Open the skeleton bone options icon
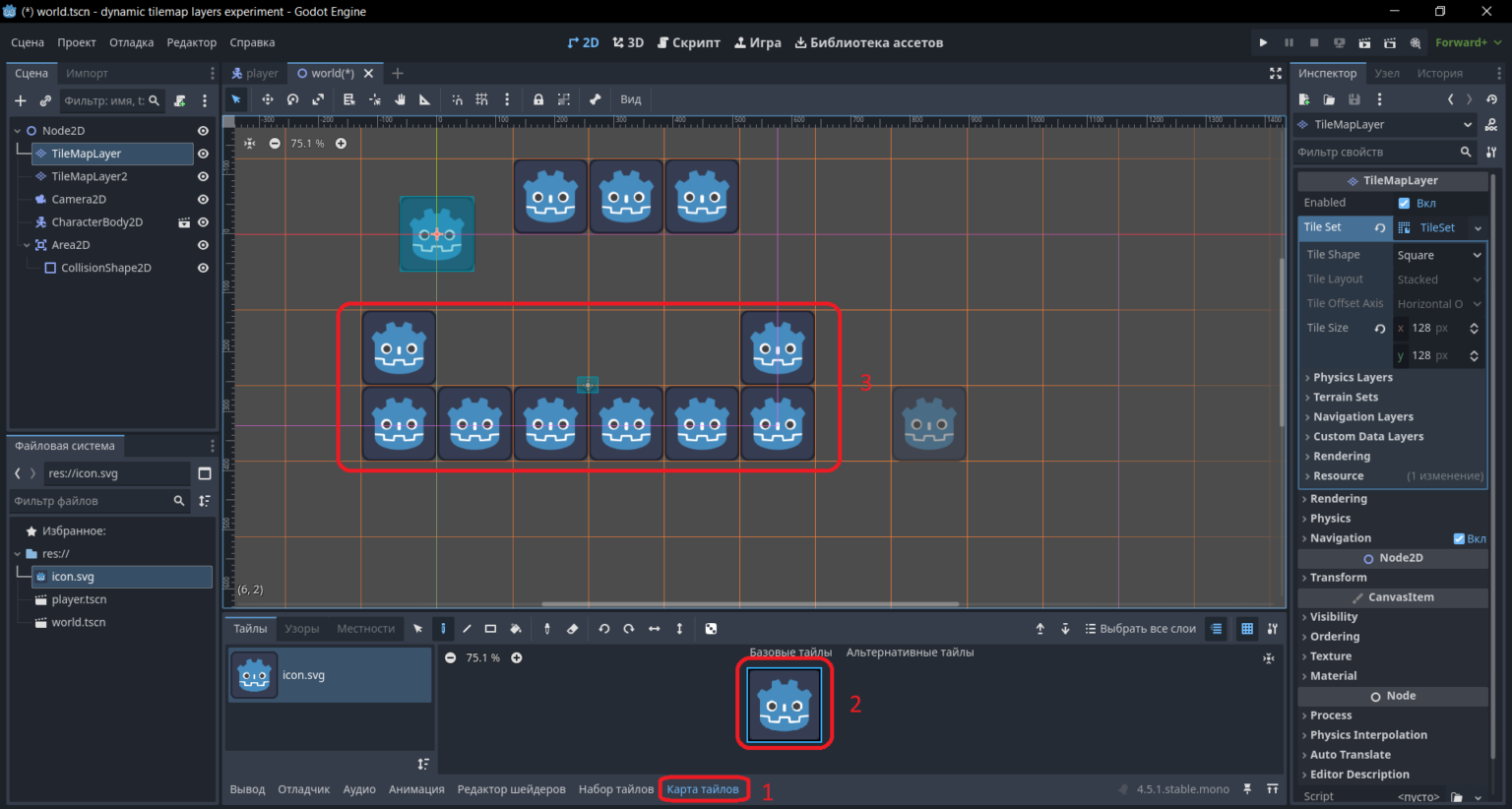 tap(595, 99)
